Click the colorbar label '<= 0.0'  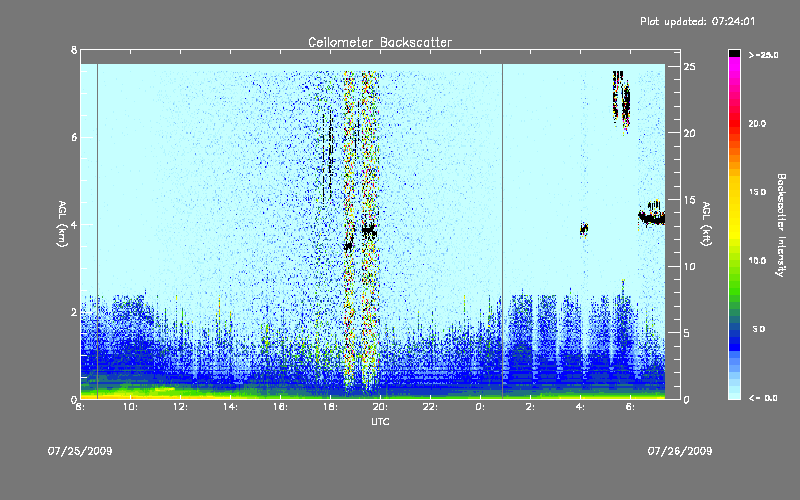coord(763,398)
